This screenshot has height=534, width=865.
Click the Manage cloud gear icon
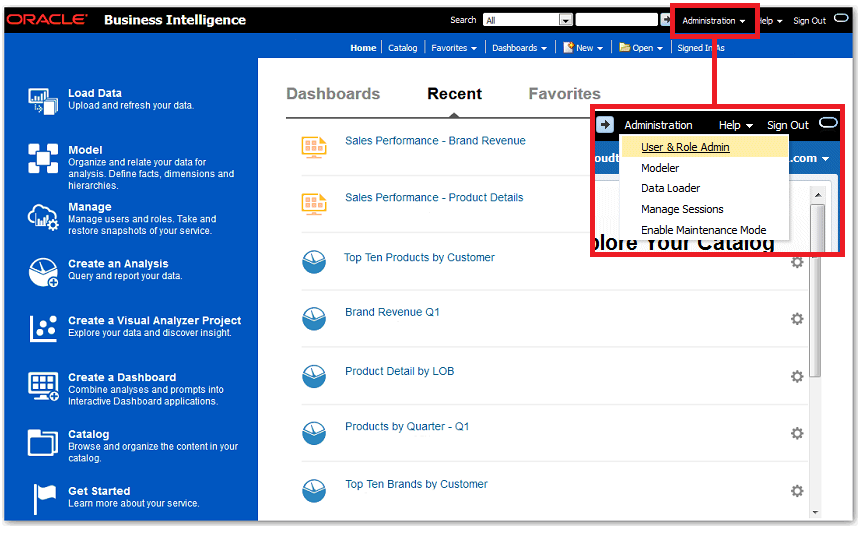43,217
